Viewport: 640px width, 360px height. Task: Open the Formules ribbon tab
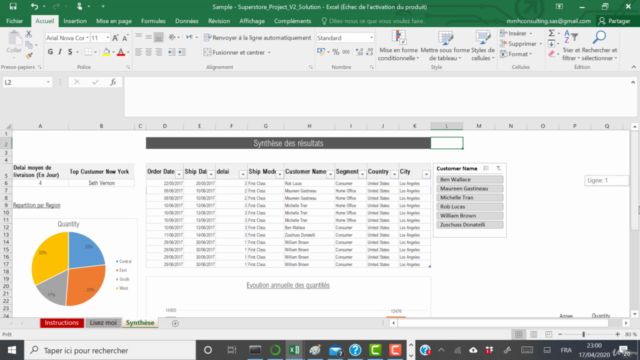(153, 21)
